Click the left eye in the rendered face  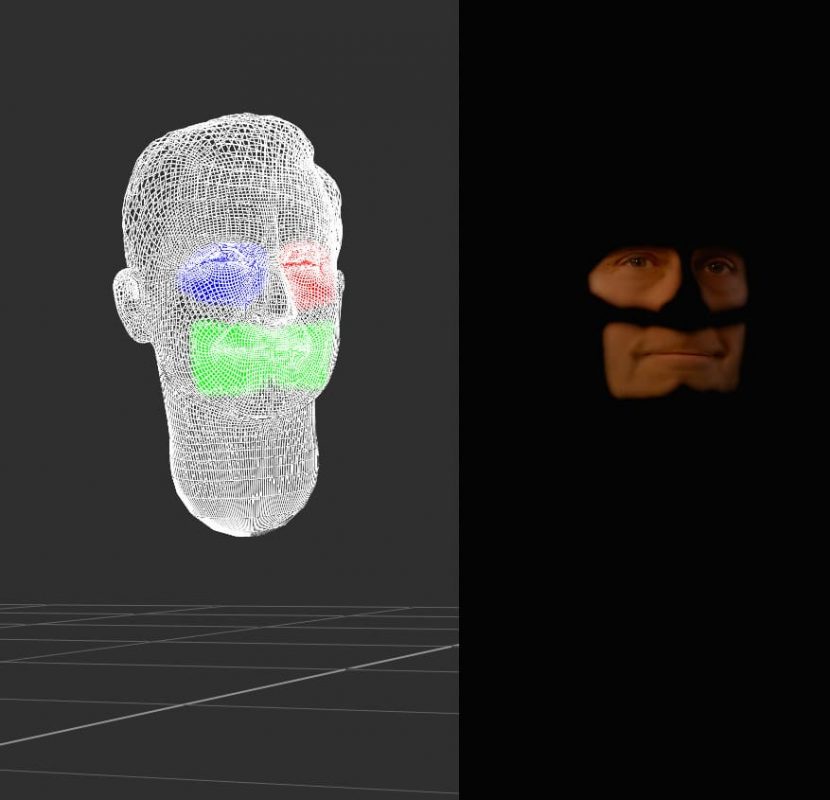pyautogui.click(x=636, y=263)
